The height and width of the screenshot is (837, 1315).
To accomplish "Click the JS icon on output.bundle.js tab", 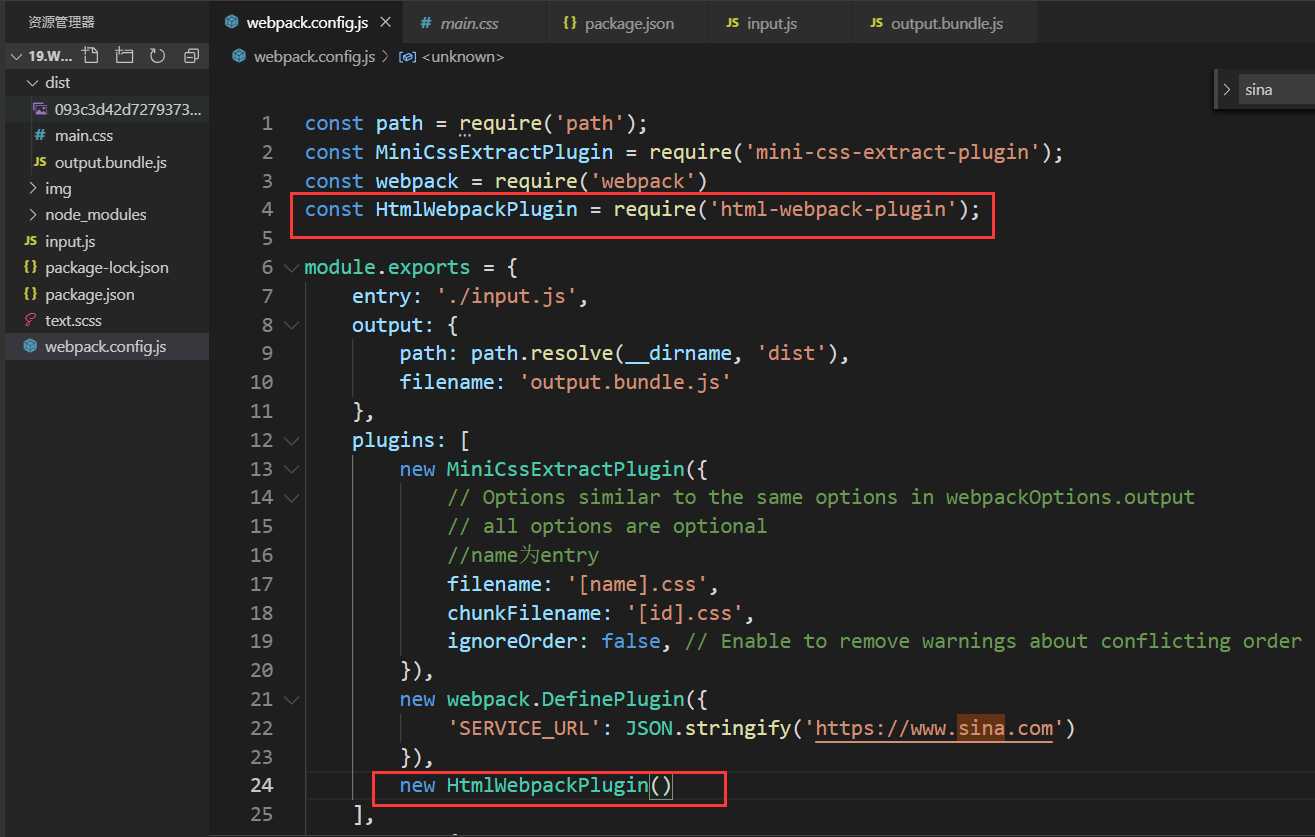I will click(877, 22).
